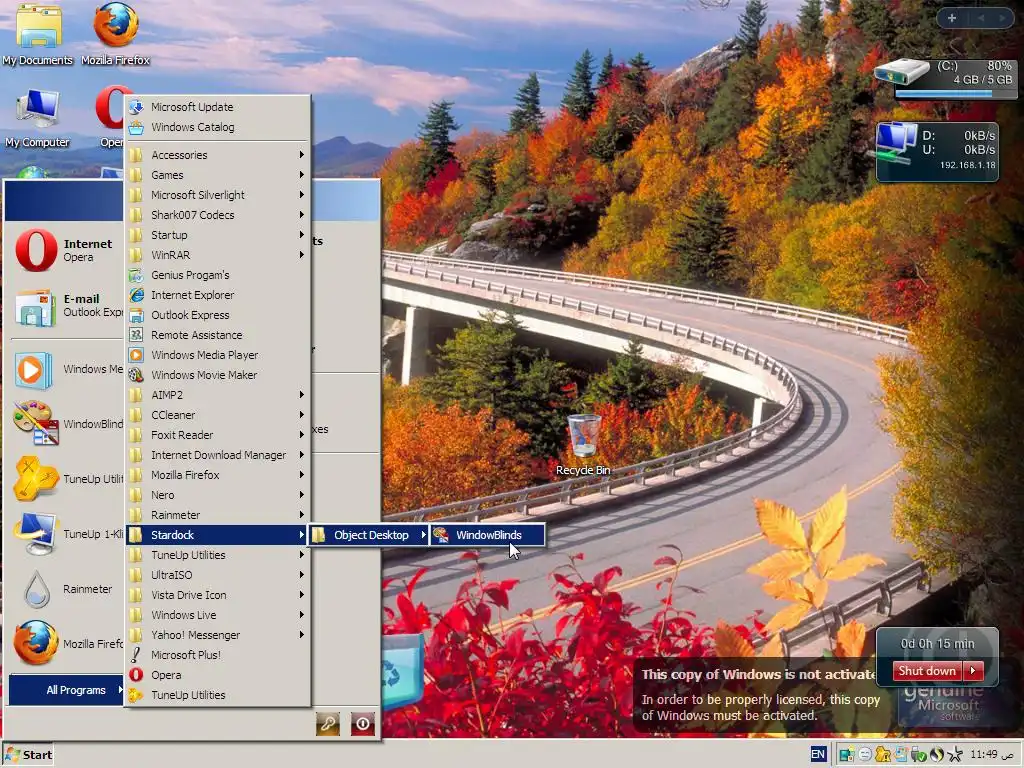Click the E-mail Outlook Express pinned icon

point(36,307)
